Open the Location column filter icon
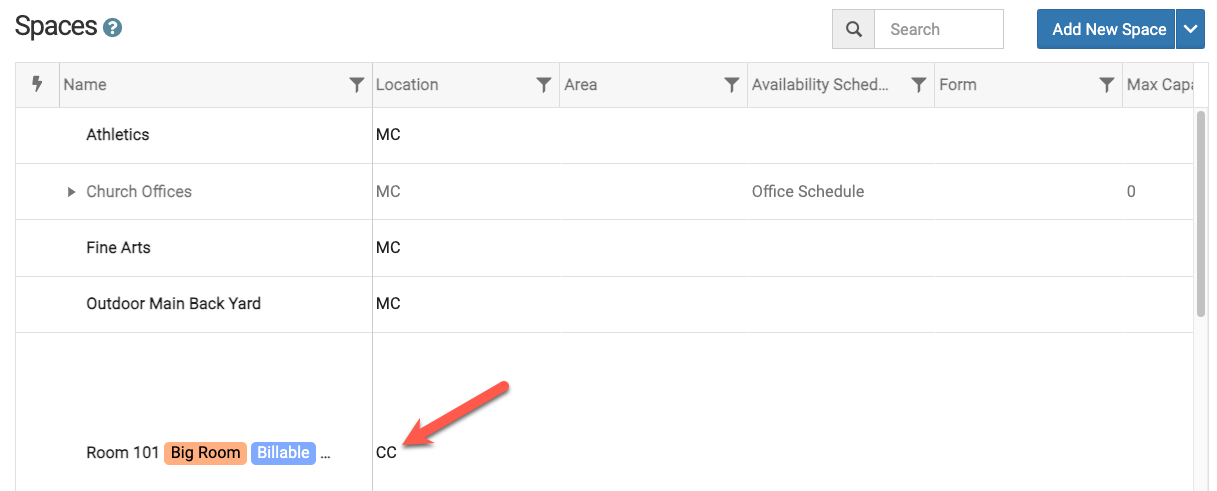 click(544, 85)
